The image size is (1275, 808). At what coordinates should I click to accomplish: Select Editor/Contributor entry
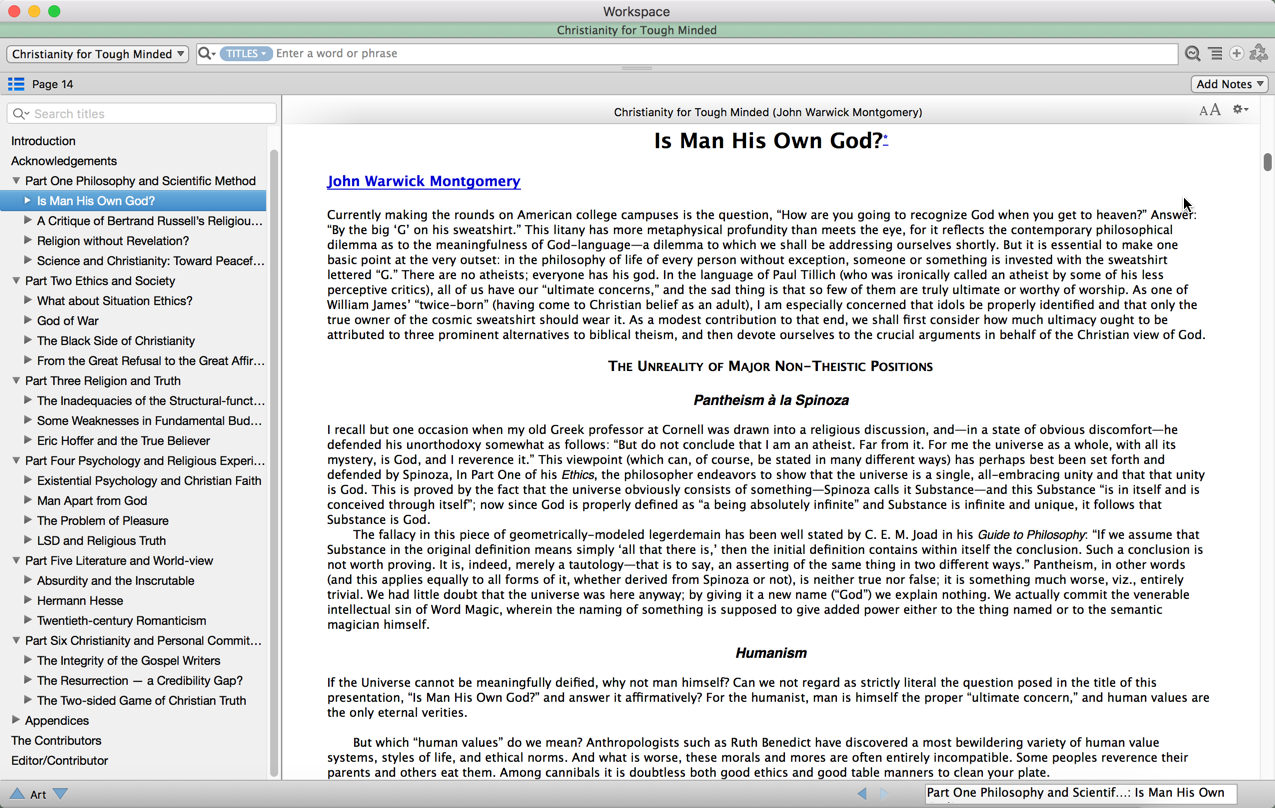(x=59, y=761)
